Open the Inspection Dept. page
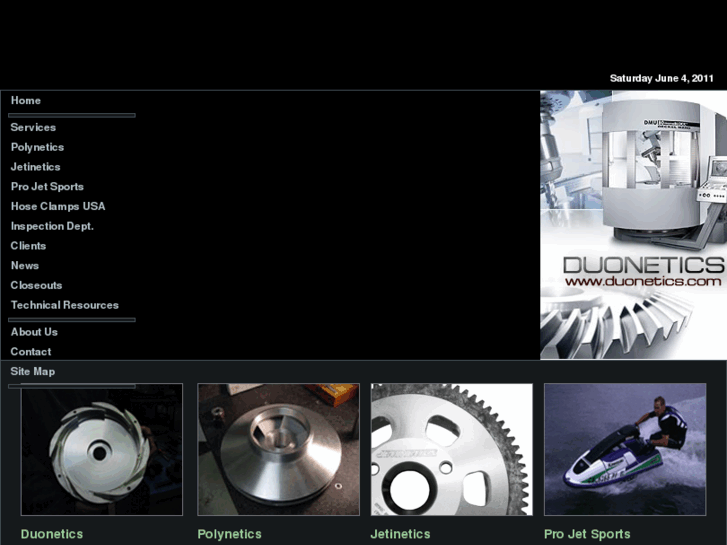 coord(52,226)
